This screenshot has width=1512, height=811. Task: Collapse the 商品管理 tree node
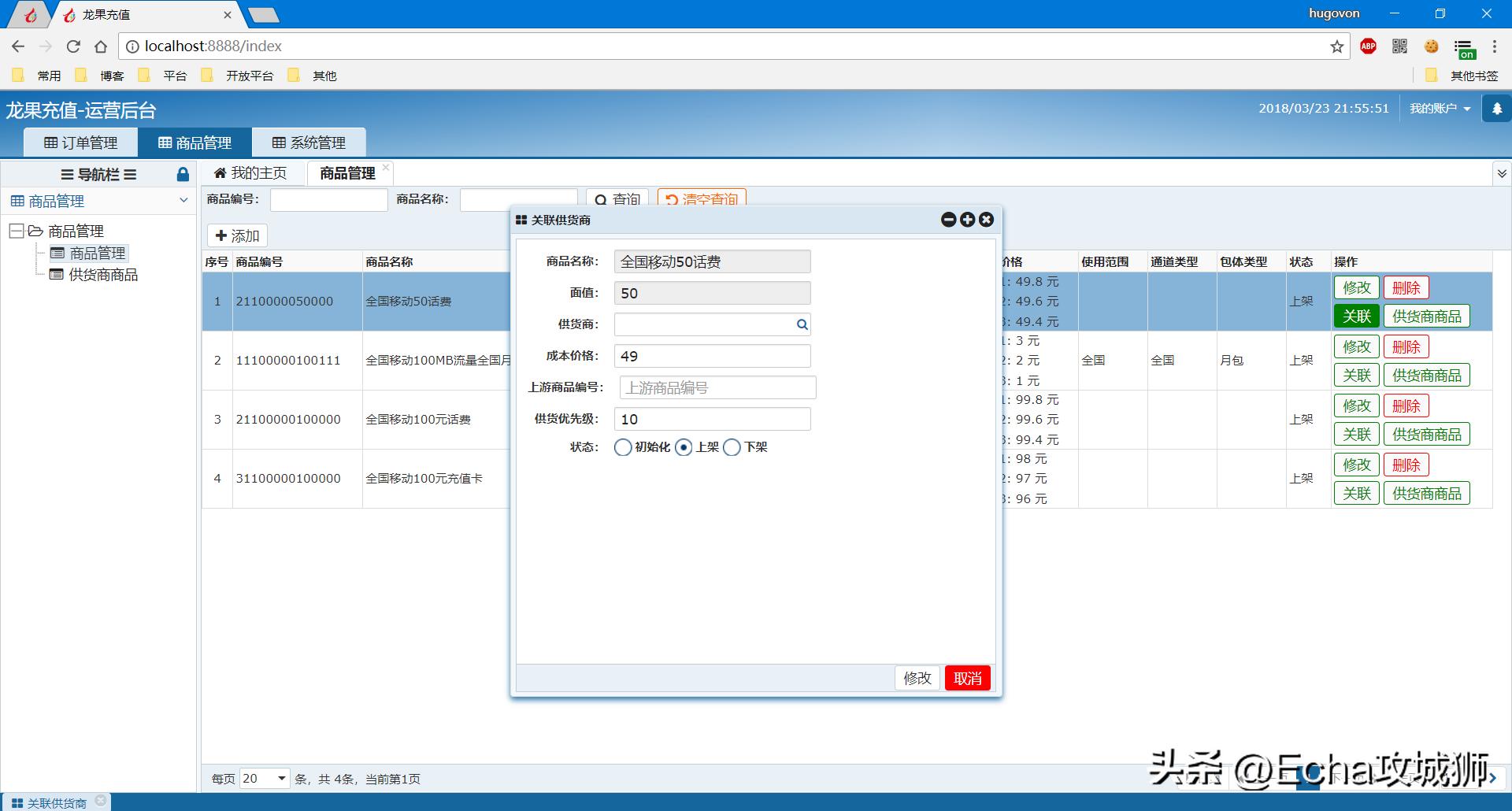point(16,231)
